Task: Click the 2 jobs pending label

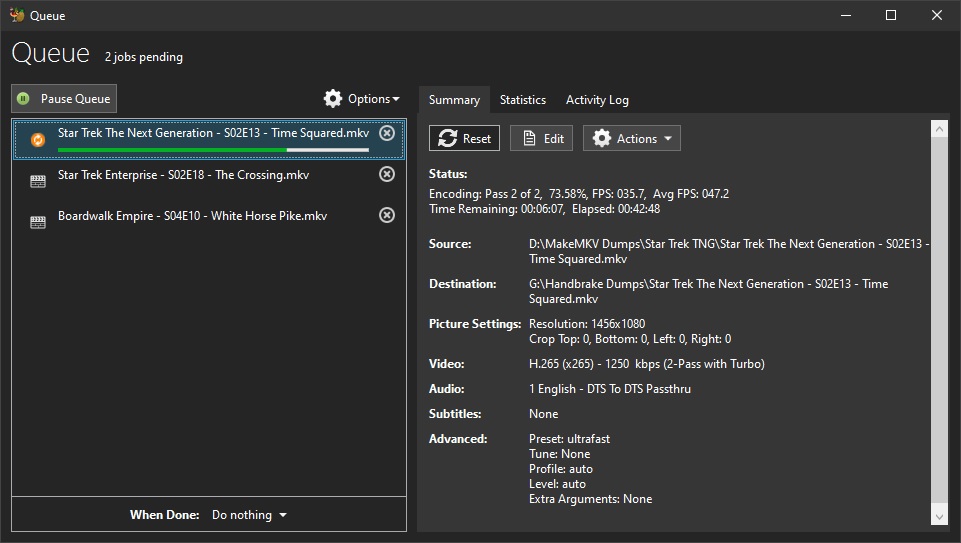Action: pyautogui.click(x=144, y=57)
